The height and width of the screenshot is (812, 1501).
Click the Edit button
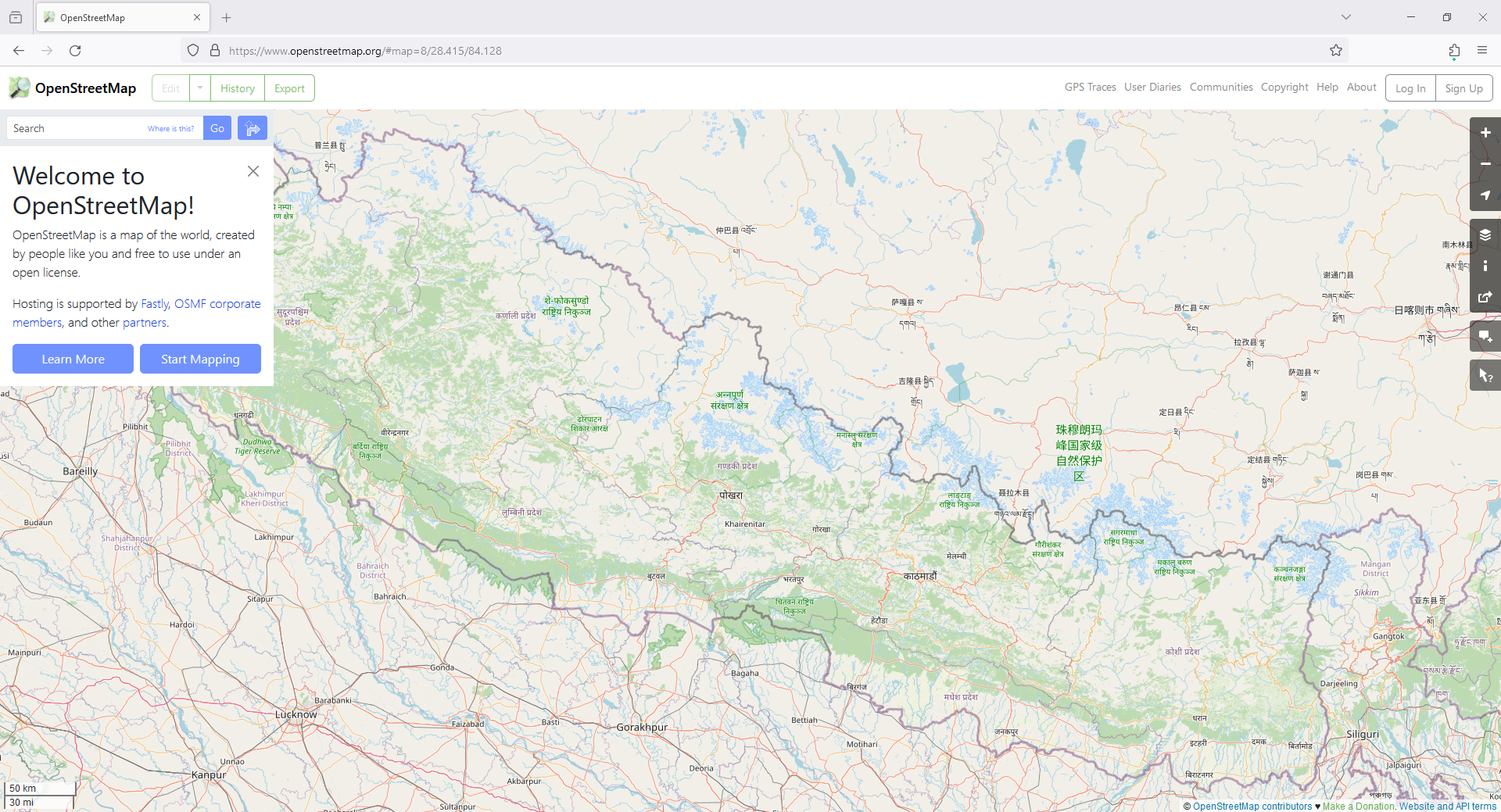(x=170, y=88)
